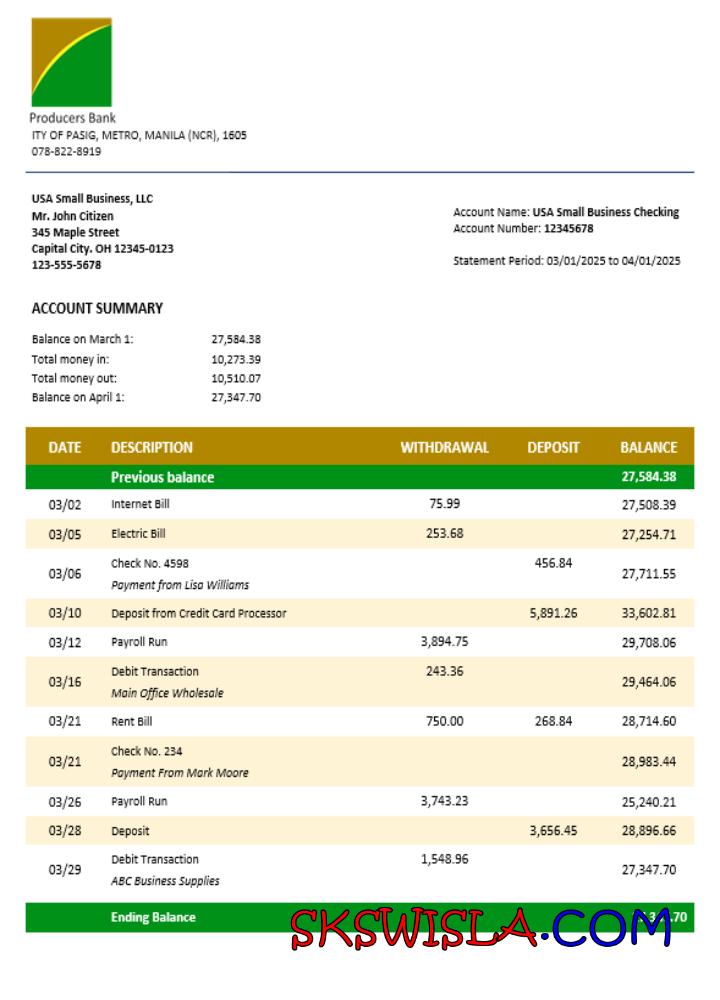The width and height of the screenshot is (720, 1000).
Task: Select the ACCOUNT SUMMARY heading
Action: click(97, 308)
